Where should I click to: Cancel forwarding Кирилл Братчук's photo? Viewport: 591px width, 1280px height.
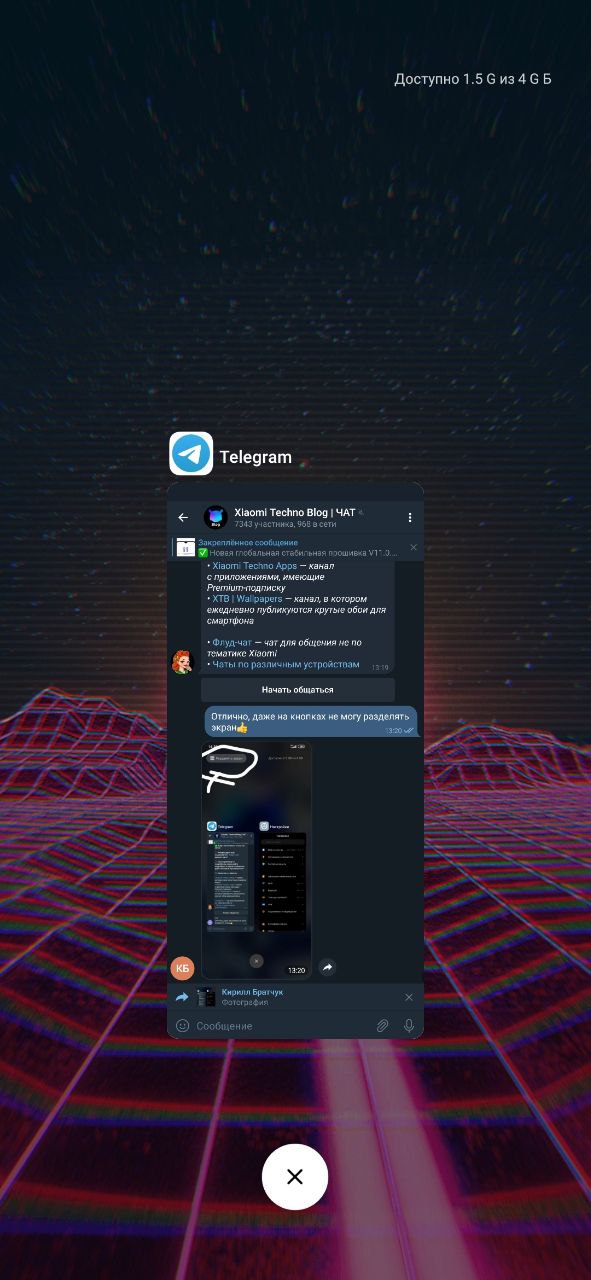[x=408, y=997]
